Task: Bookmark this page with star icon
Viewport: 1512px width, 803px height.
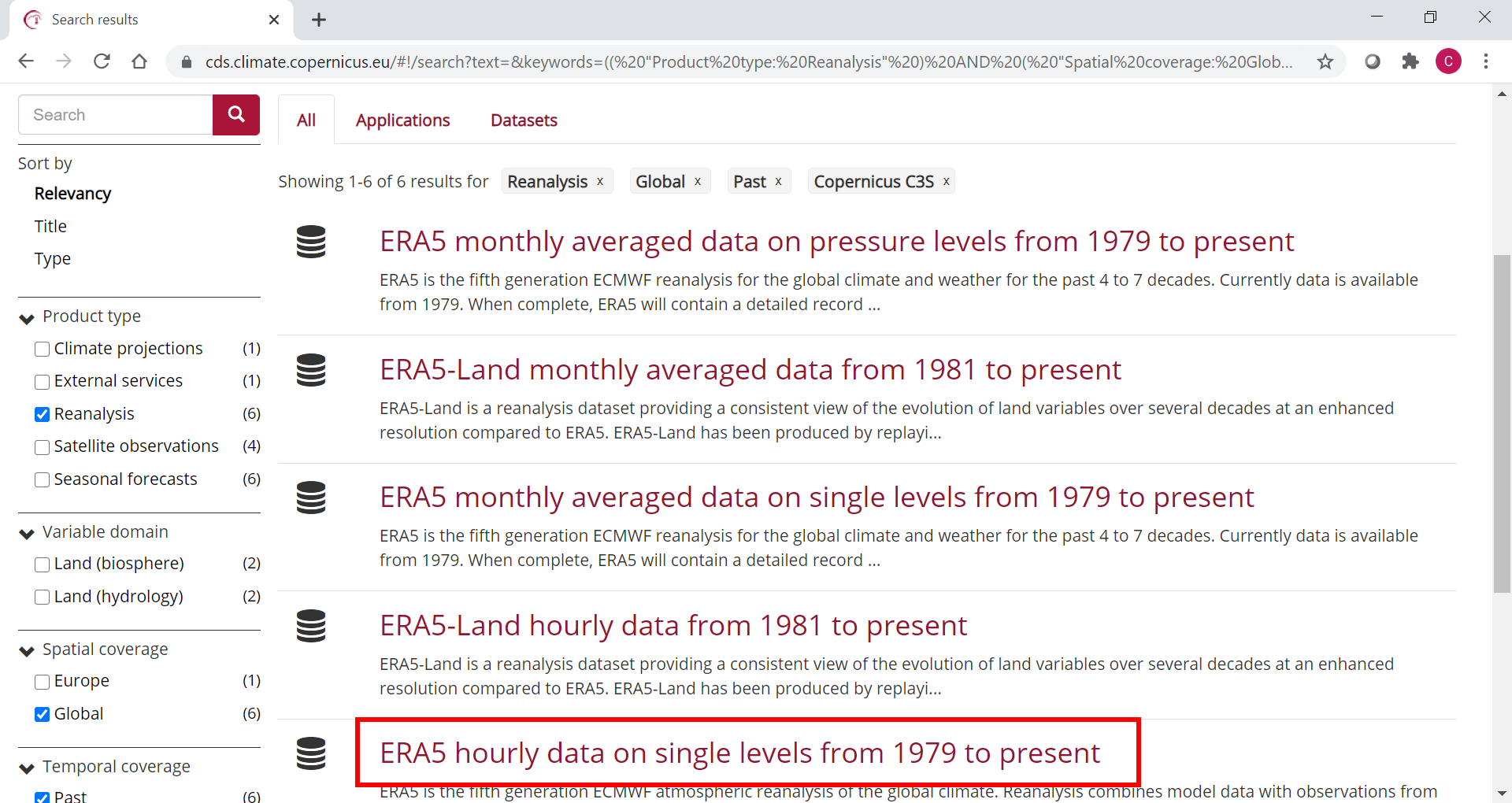Action: tap(1325, 61)
